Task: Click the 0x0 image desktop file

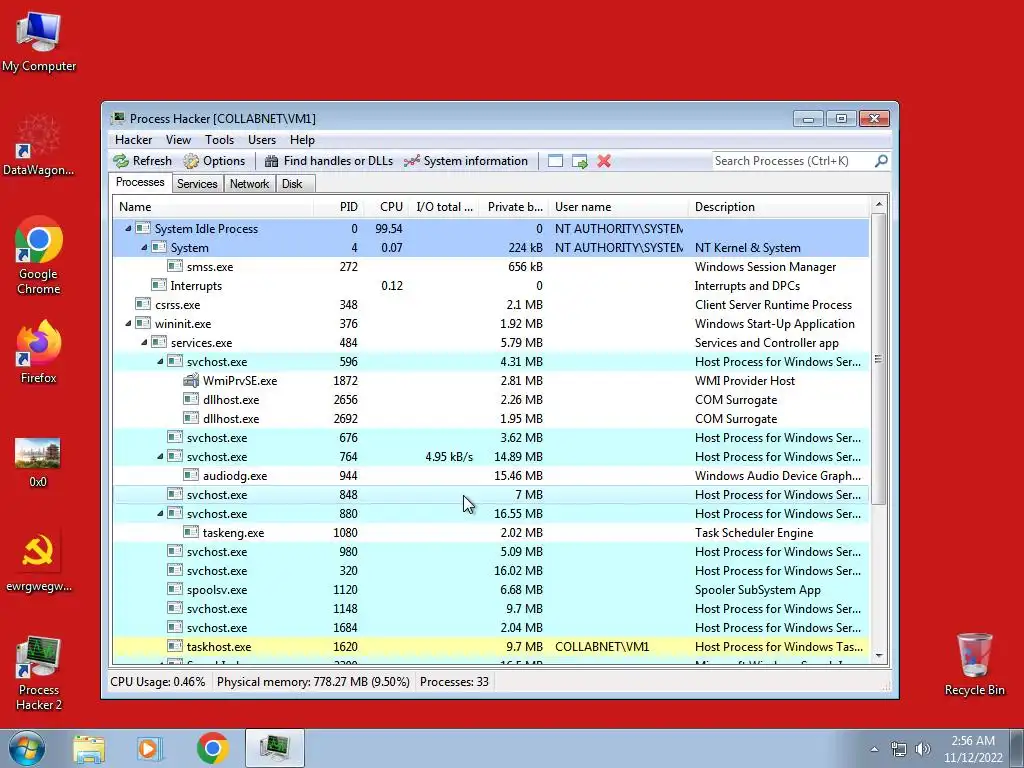Action: (x=38, y=462)
